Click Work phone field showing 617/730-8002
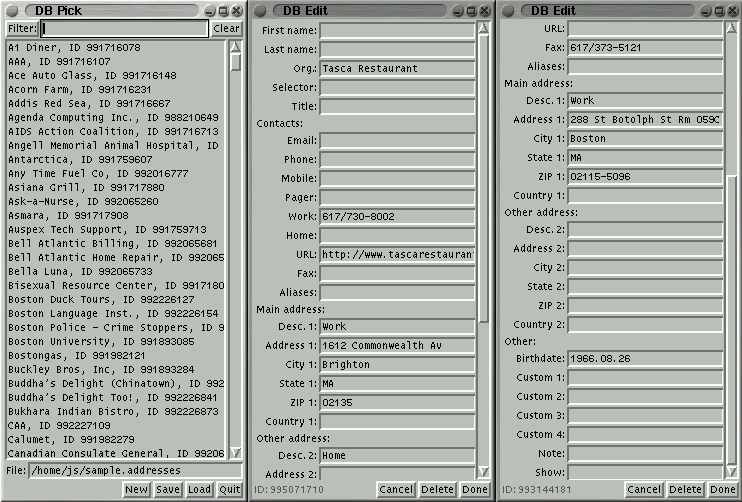 point(397,217)
